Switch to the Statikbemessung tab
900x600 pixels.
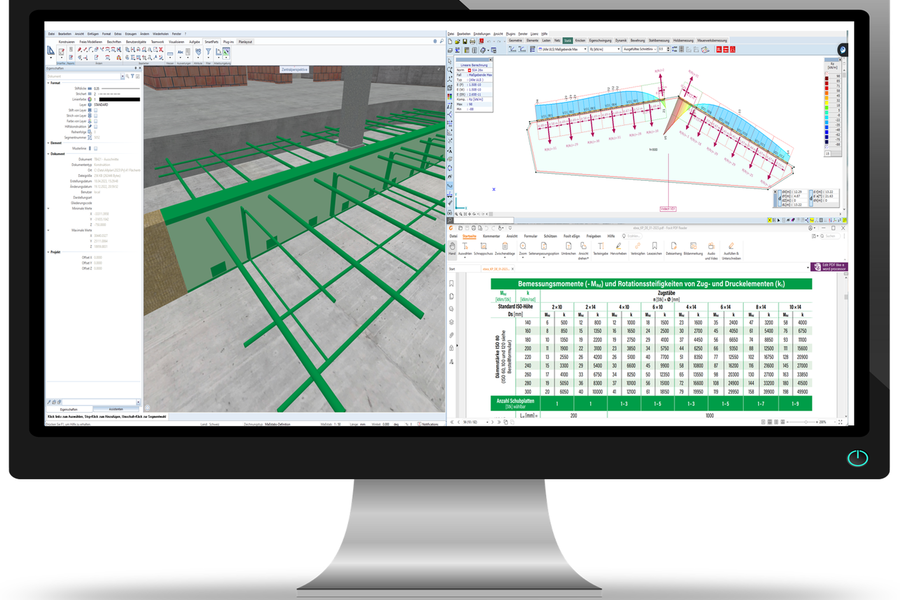click(x=658, y=40)
